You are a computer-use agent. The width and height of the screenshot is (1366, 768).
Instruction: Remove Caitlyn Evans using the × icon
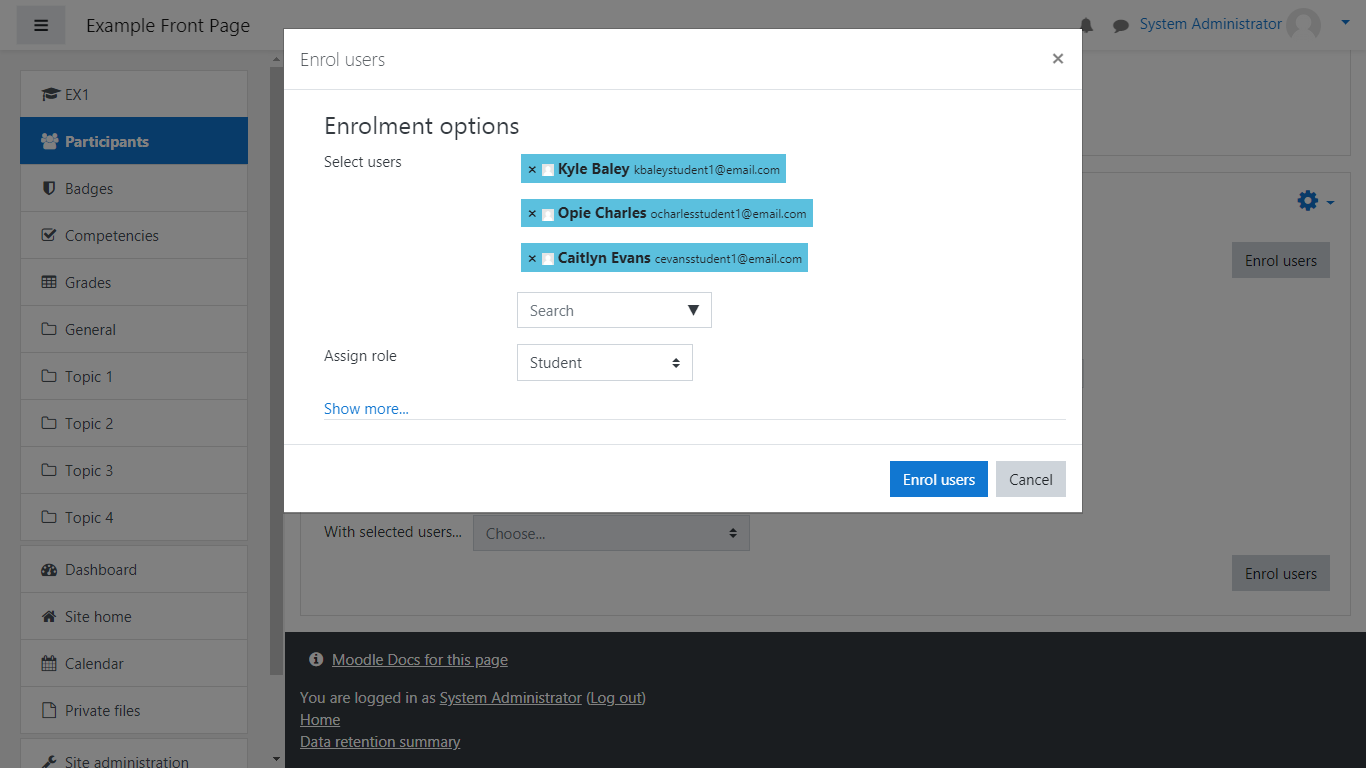[x=532, y=259]
